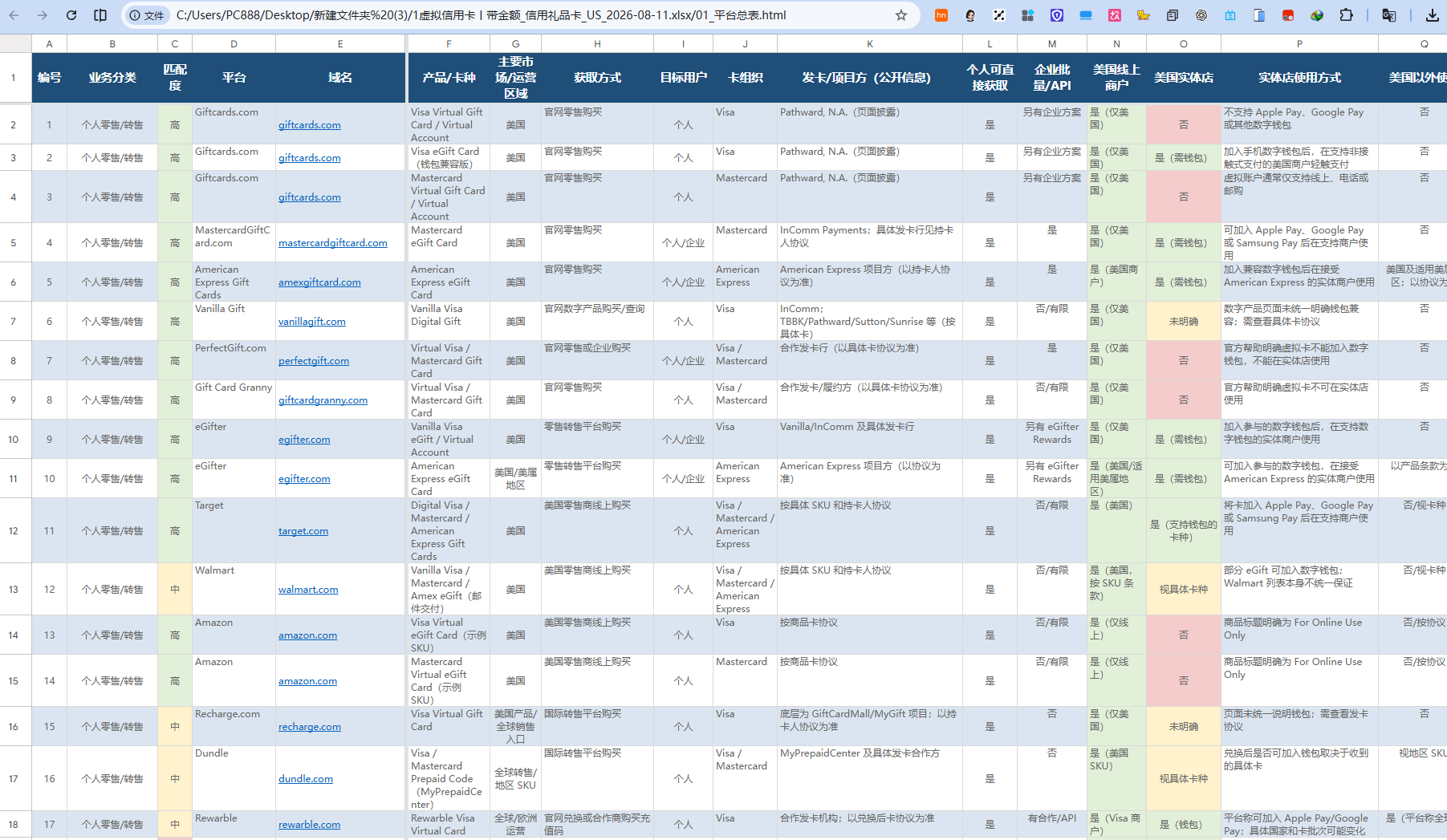Screen dimensions: 1447x840
Task: Click the avatar face extension icon
Action: click(970, 15)
